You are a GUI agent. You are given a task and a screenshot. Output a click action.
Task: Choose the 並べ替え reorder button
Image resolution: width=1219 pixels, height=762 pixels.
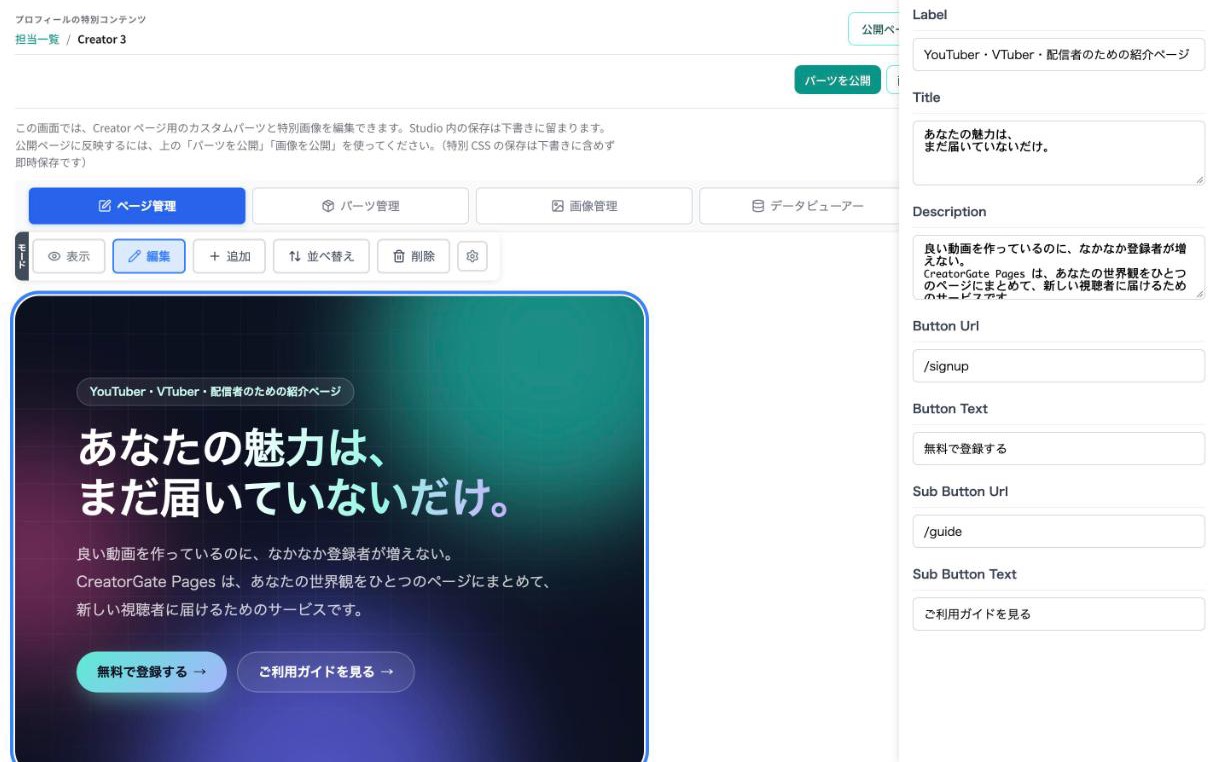pyautogui.click(x=321, y=256)
